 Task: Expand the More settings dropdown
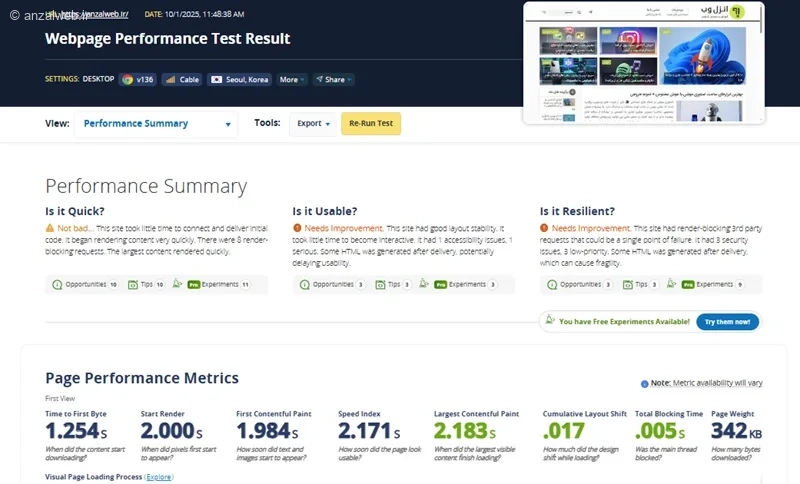click(292, 80)
